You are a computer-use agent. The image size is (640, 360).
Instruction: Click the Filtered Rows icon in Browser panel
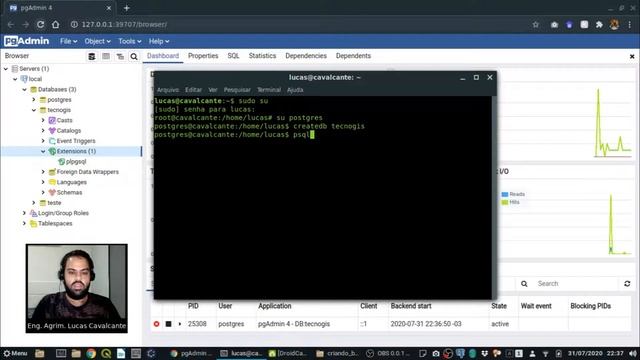pos(120,56)
